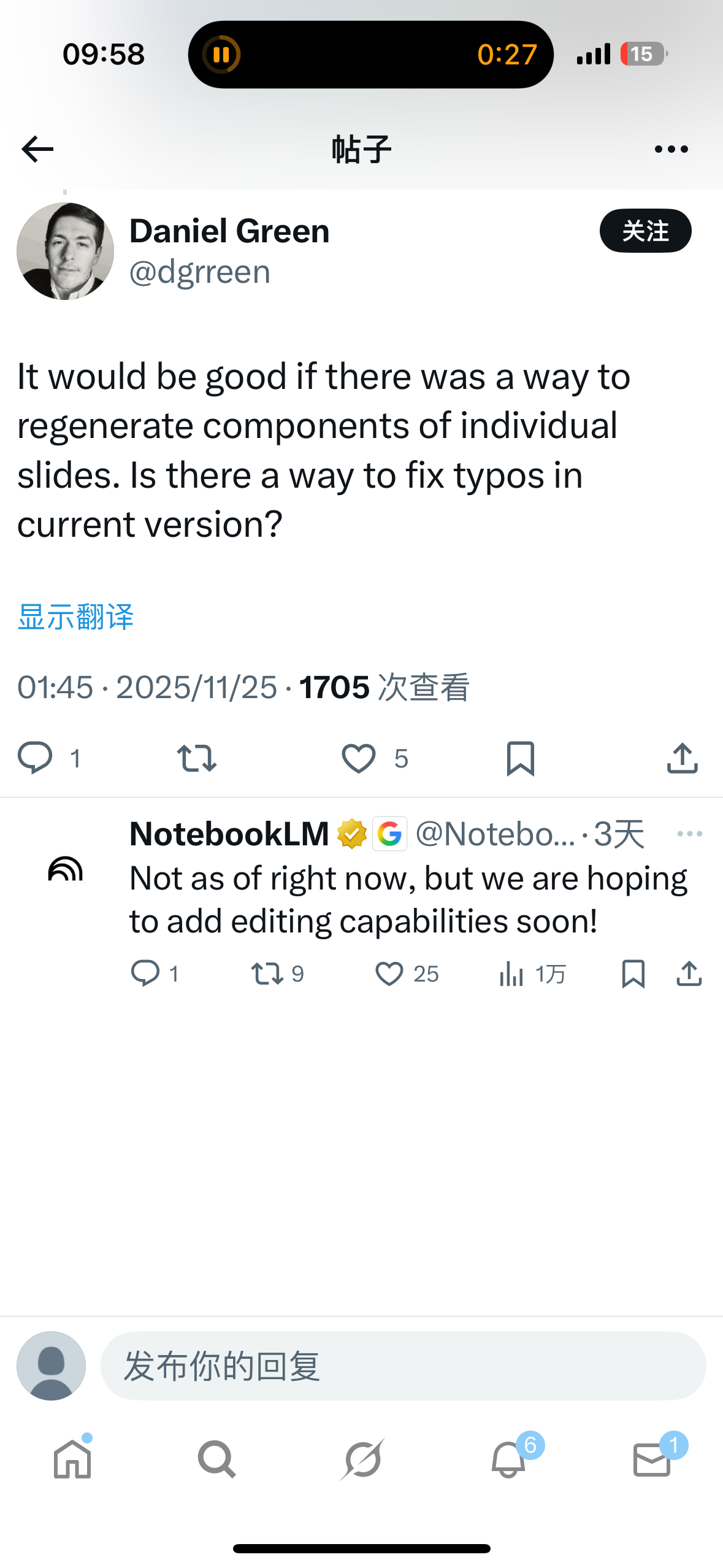This screenshot has width=723, height=1568.
Task: Open the post's three-dot options menu
Action: [671, 149]
